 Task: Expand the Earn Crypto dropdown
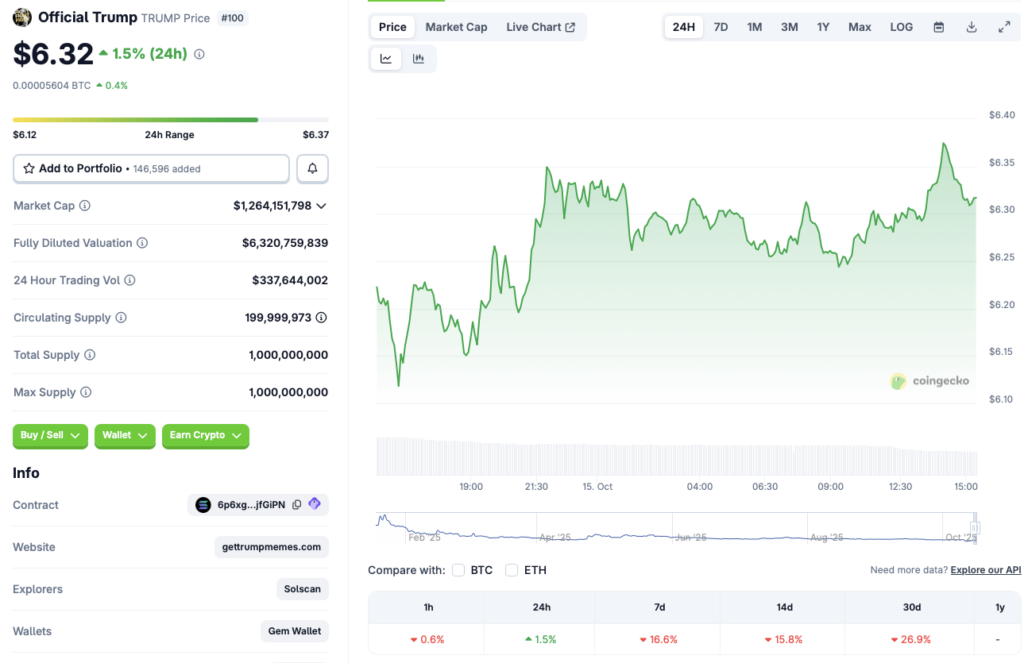click(205, 436)
